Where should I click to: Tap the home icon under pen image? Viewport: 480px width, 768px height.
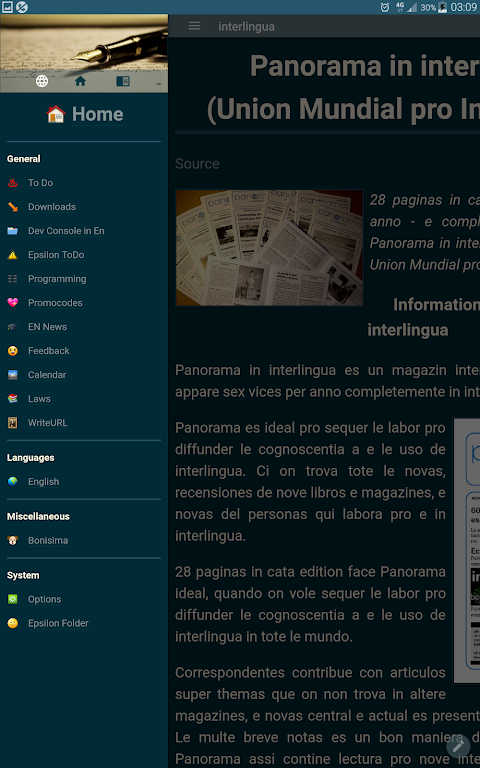tap(80, 81)
